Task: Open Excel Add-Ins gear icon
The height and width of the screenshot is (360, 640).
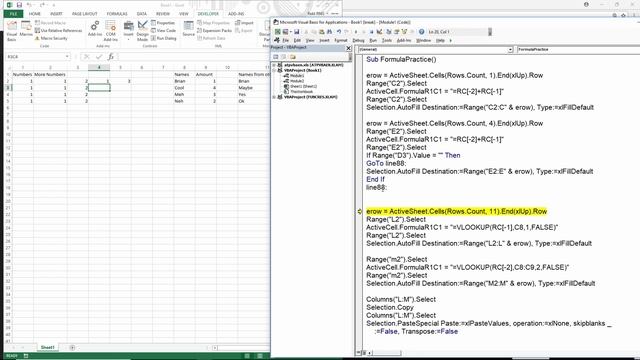Action: pos(95,29)
